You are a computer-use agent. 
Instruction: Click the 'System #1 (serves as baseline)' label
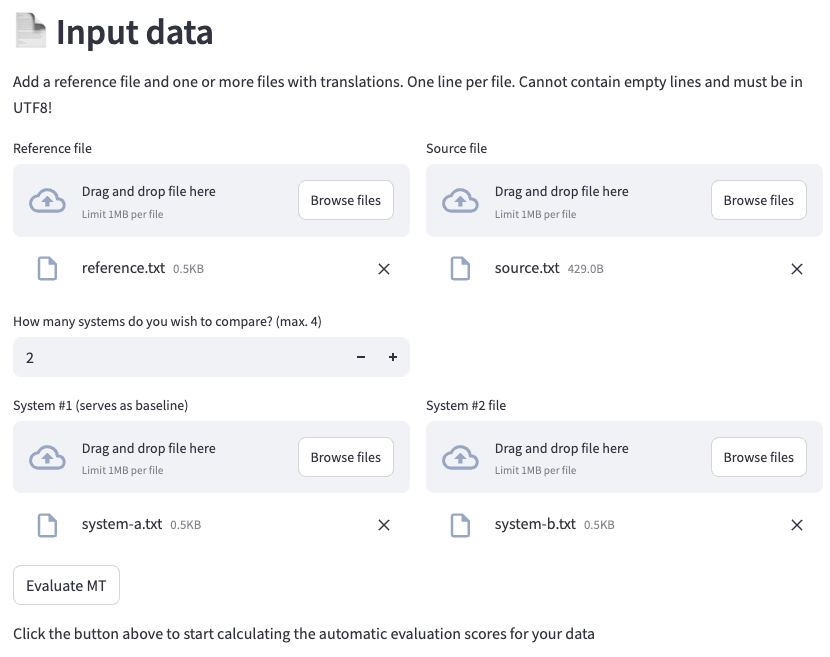[x=101, y=406]
